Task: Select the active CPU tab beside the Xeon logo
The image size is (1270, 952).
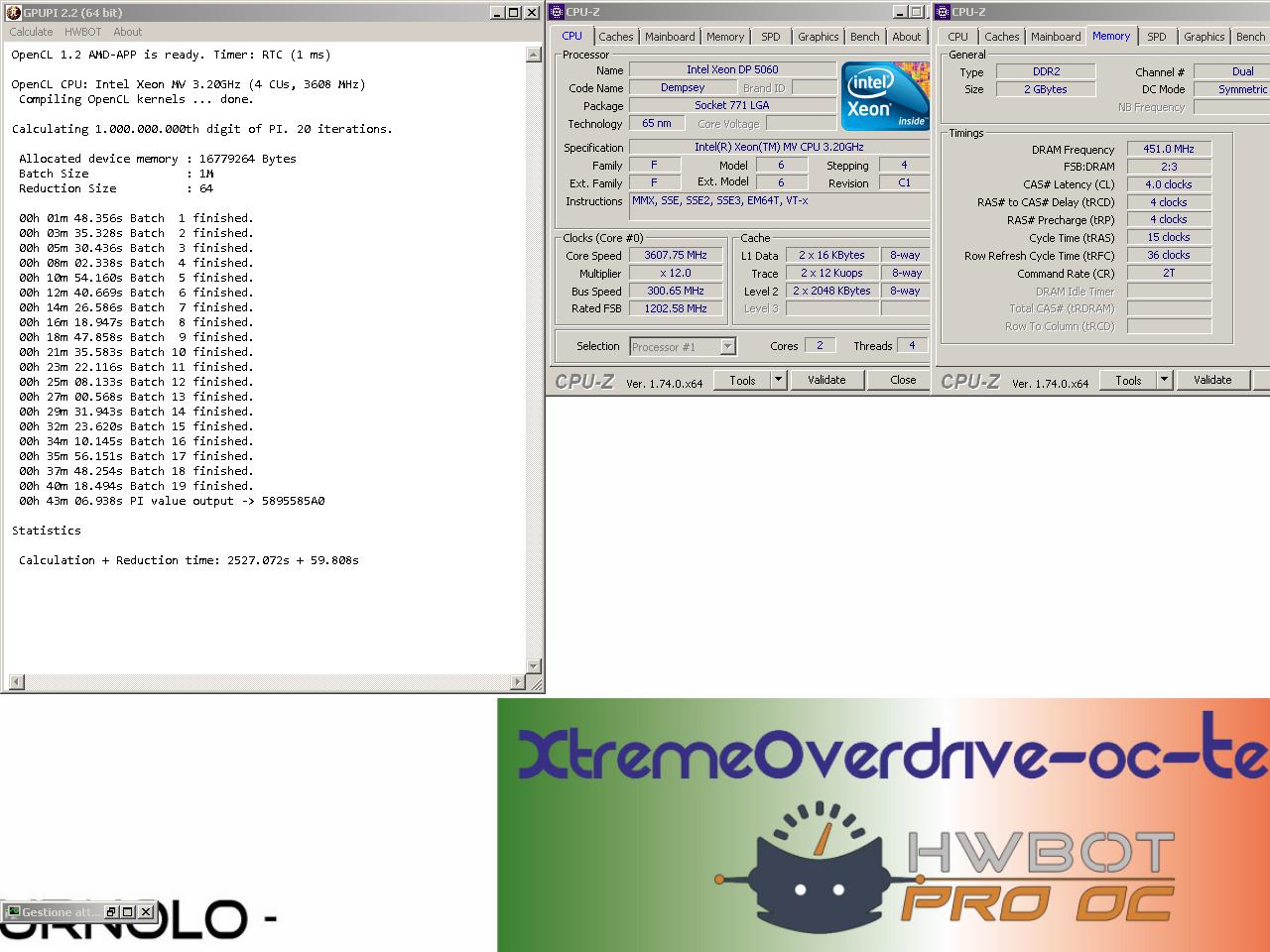Action: pyautogui.click(x=572, y=36)
